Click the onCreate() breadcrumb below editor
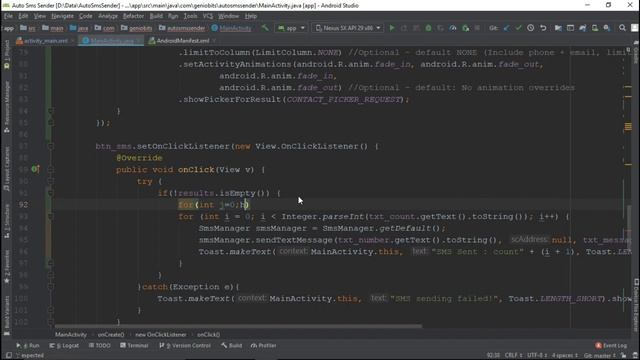Image resolution: width=640 pixels, height=360 pixels. [111, 335]
